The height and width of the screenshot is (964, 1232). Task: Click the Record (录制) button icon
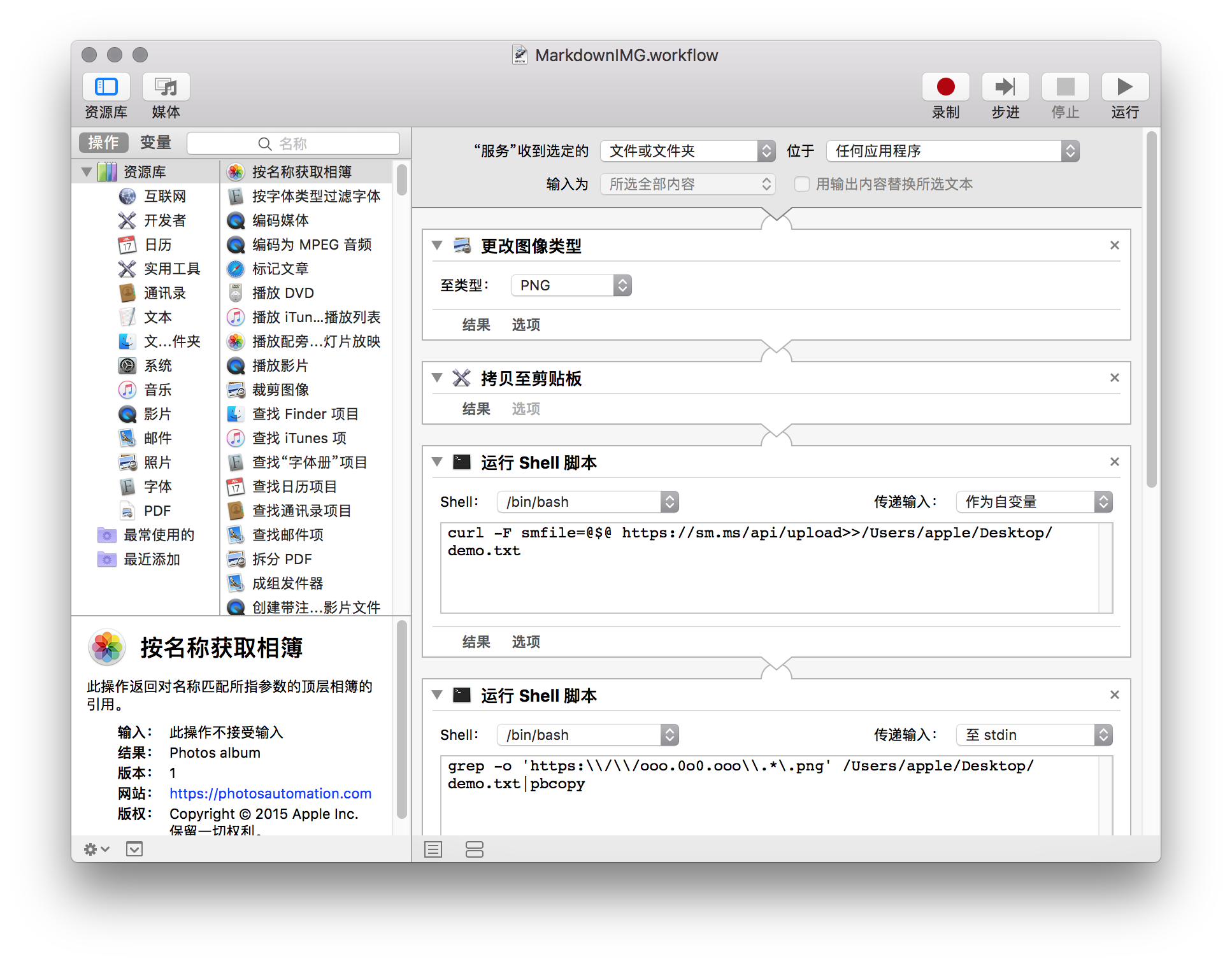coord(945,87)
